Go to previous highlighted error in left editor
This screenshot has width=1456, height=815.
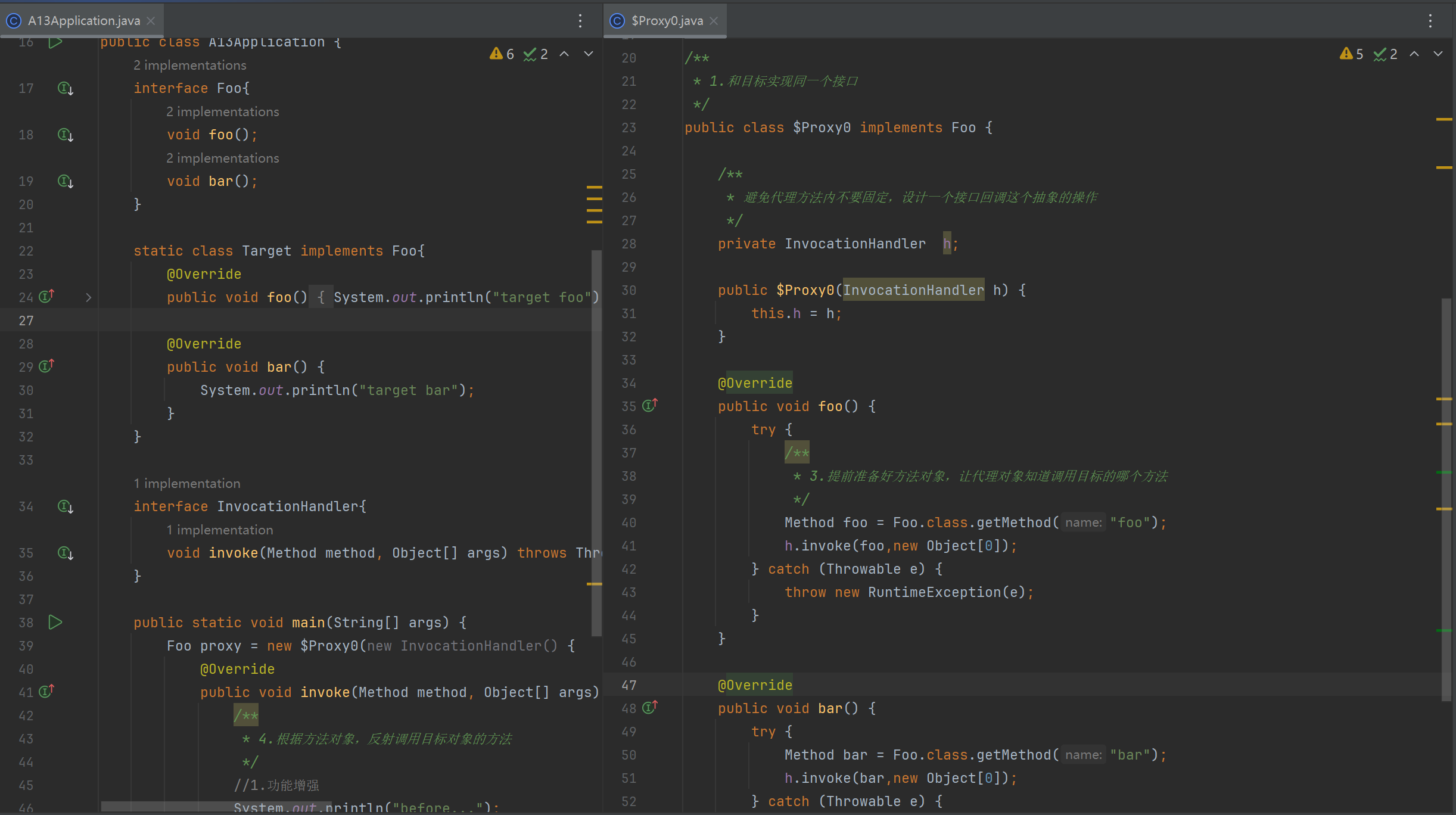pos(564,54)
